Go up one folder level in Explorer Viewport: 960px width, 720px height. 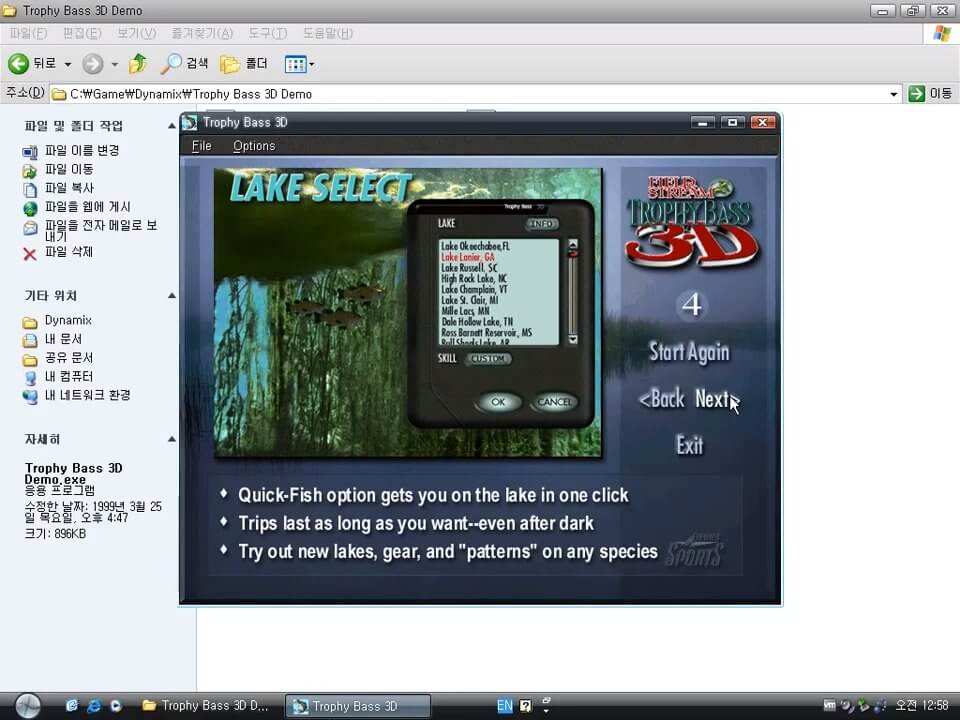click(138, 63)
